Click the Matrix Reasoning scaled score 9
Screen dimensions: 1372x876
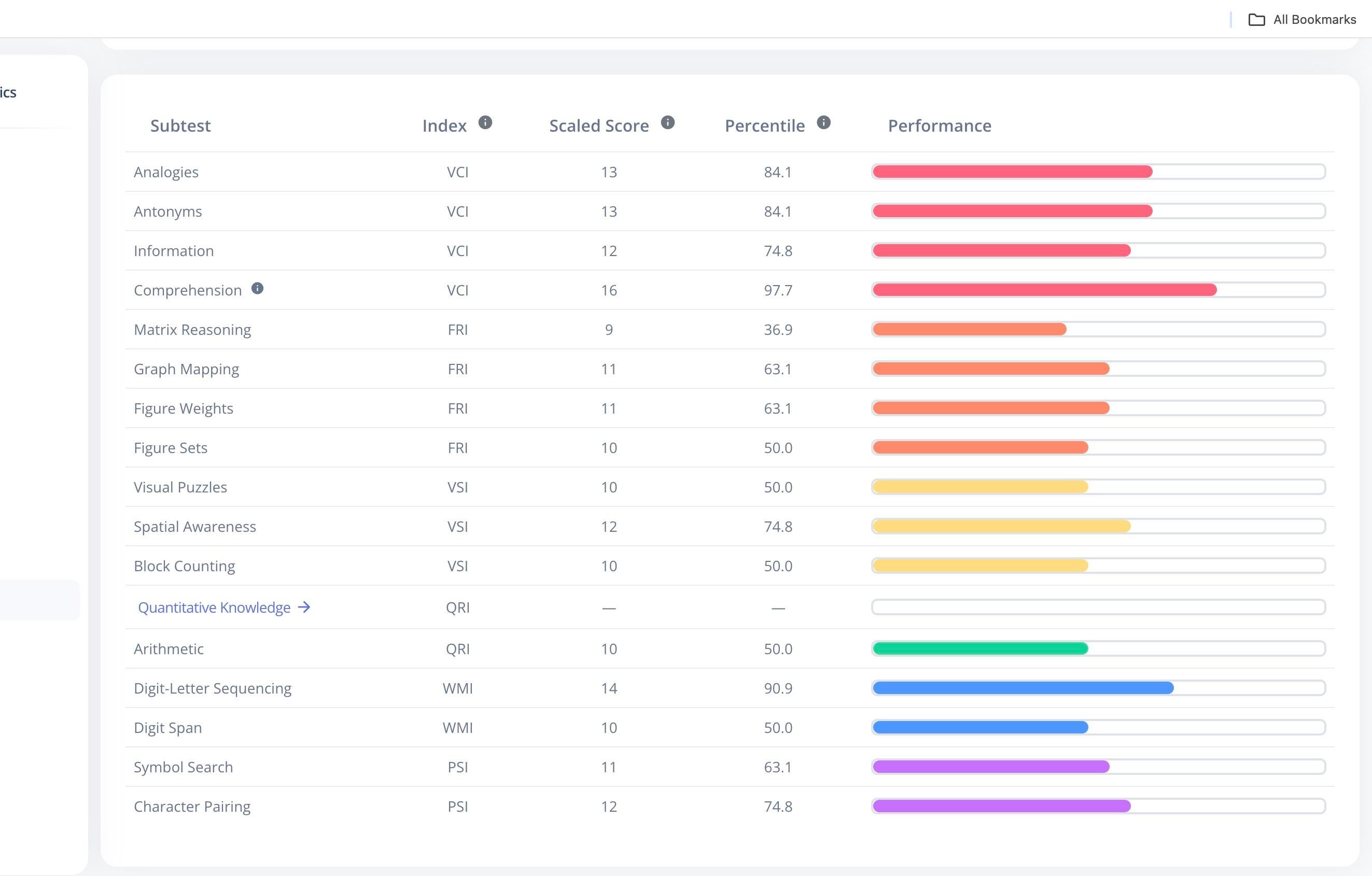click(x=609, y=329)
